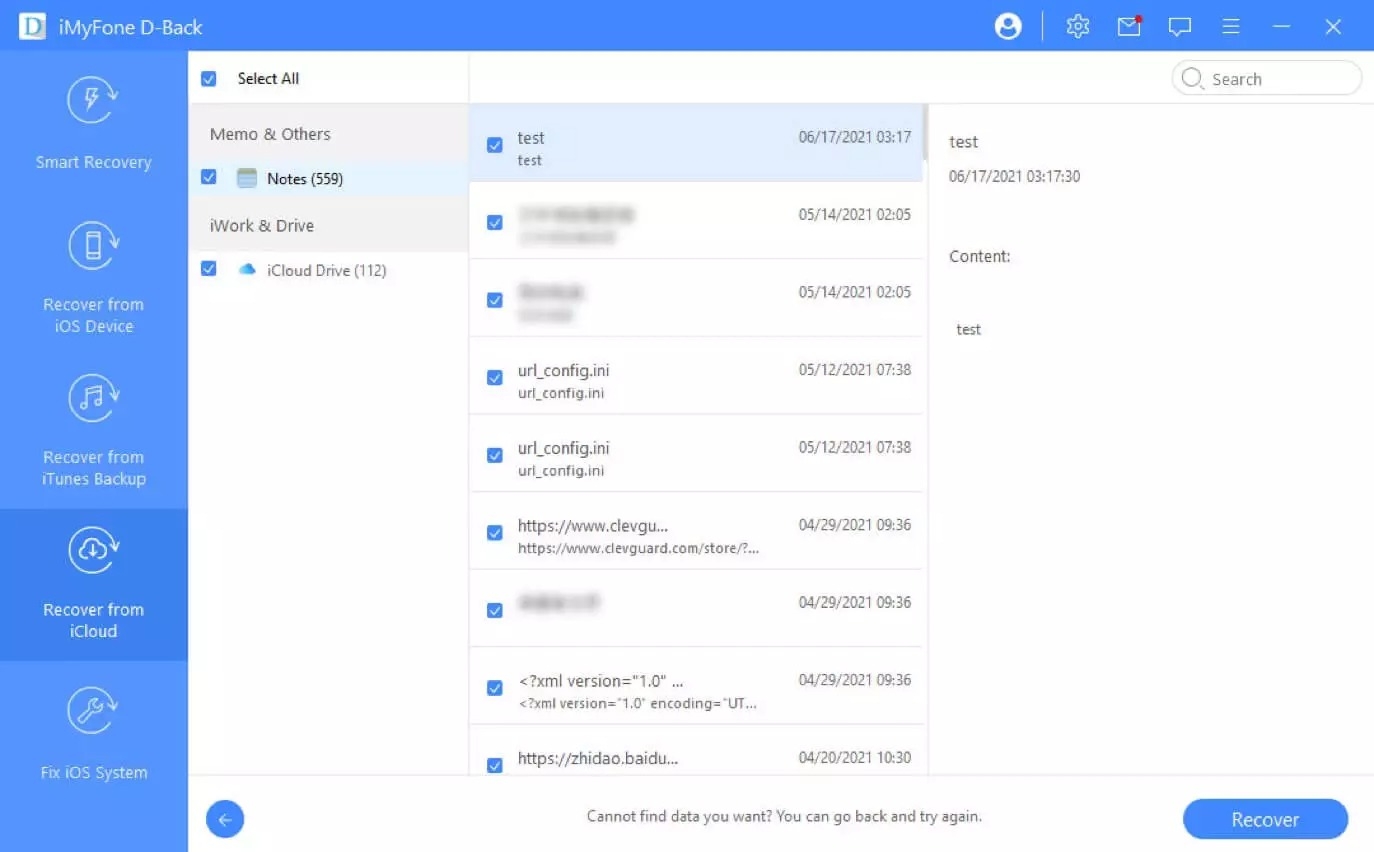Open the hamburger menu in title bar

pyautogui.click(x=1231, y=27)
